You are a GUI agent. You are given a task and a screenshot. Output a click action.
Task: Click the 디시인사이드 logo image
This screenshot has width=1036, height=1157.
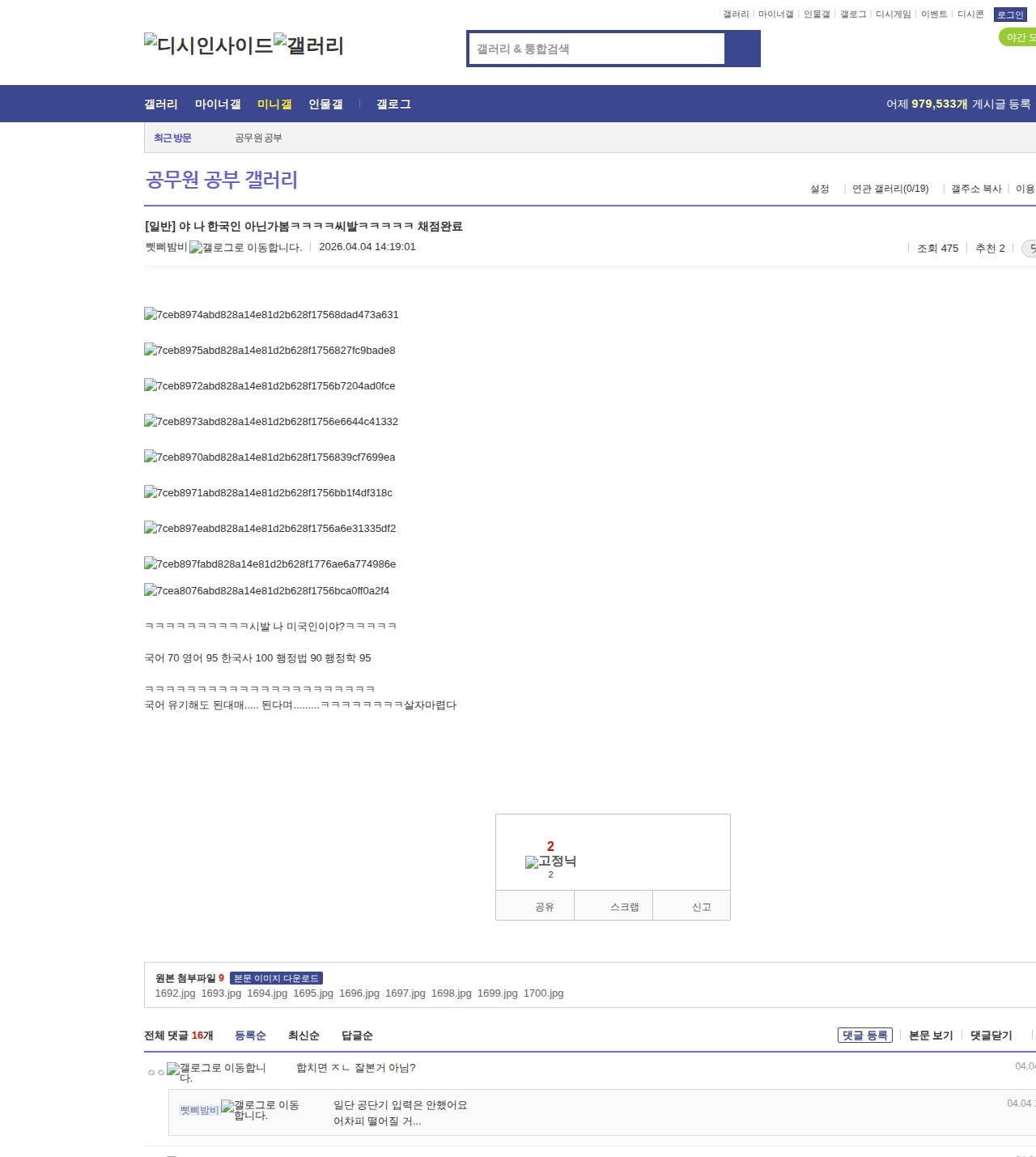pyautogui.click(x=209, y=45)
